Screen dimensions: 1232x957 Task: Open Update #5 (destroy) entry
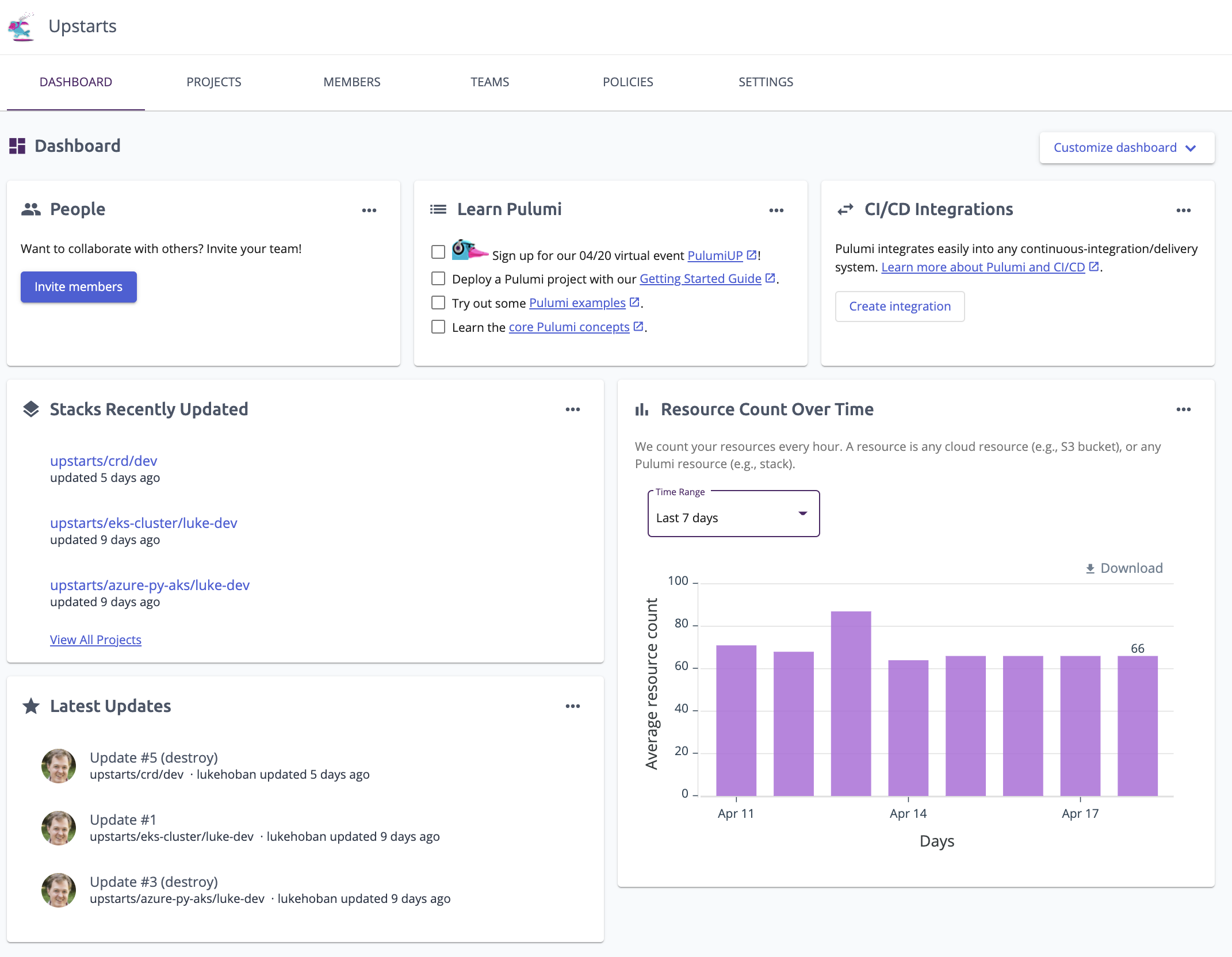(154, 758)
